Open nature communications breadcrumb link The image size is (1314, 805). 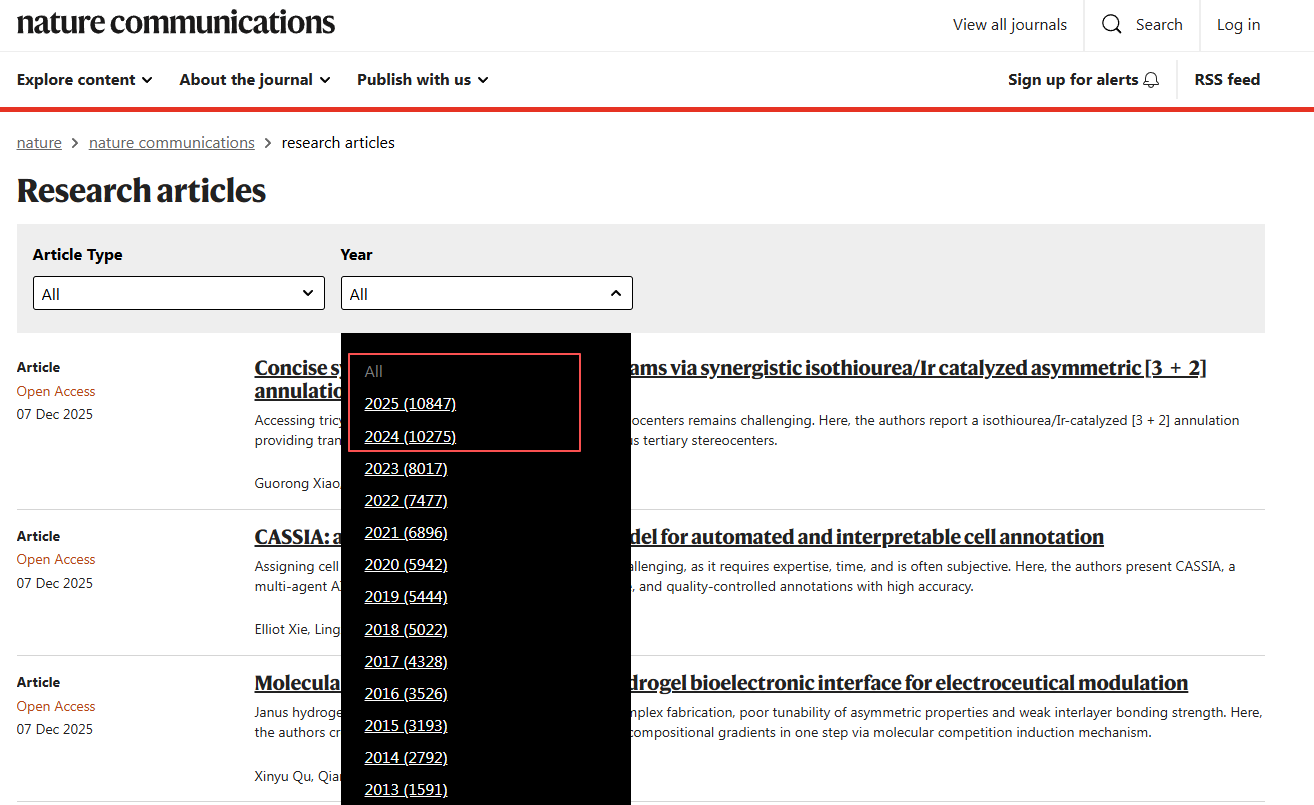171,143
